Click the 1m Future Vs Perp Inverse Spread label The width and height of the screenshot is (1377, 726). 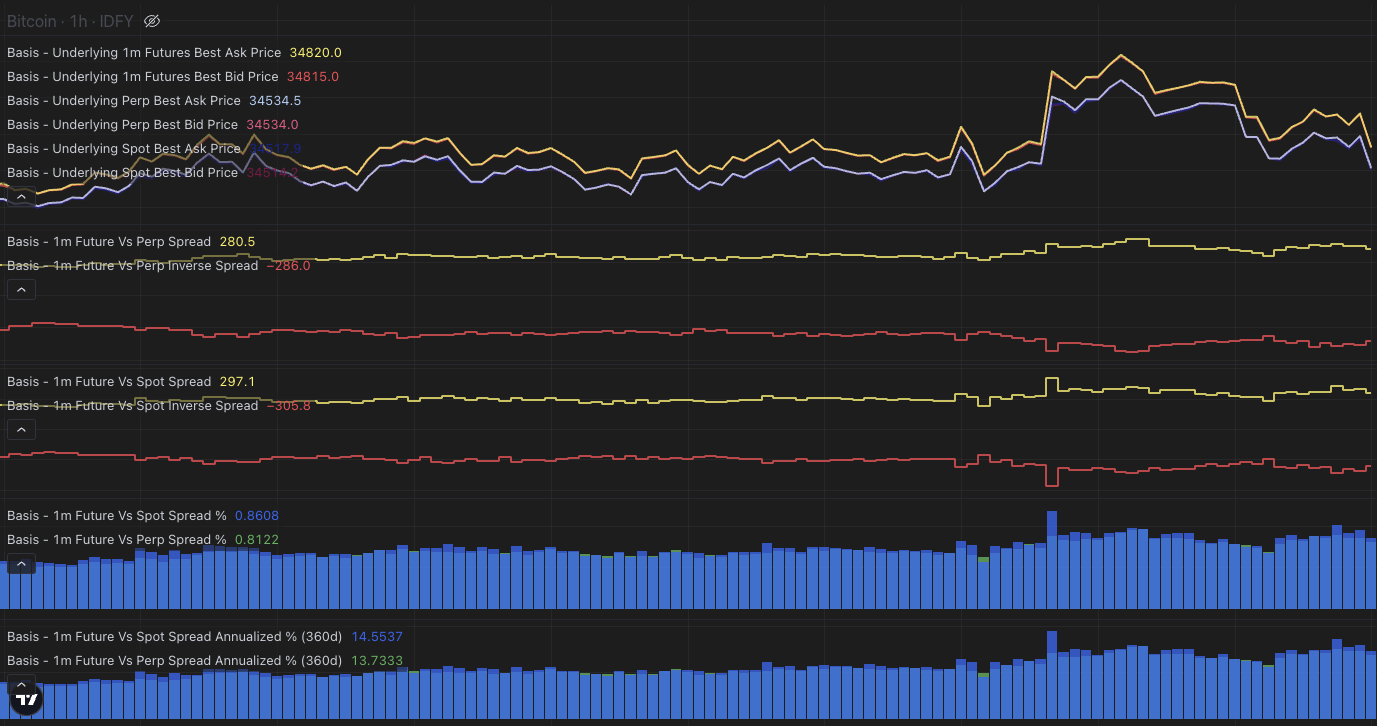click(132, 265)
